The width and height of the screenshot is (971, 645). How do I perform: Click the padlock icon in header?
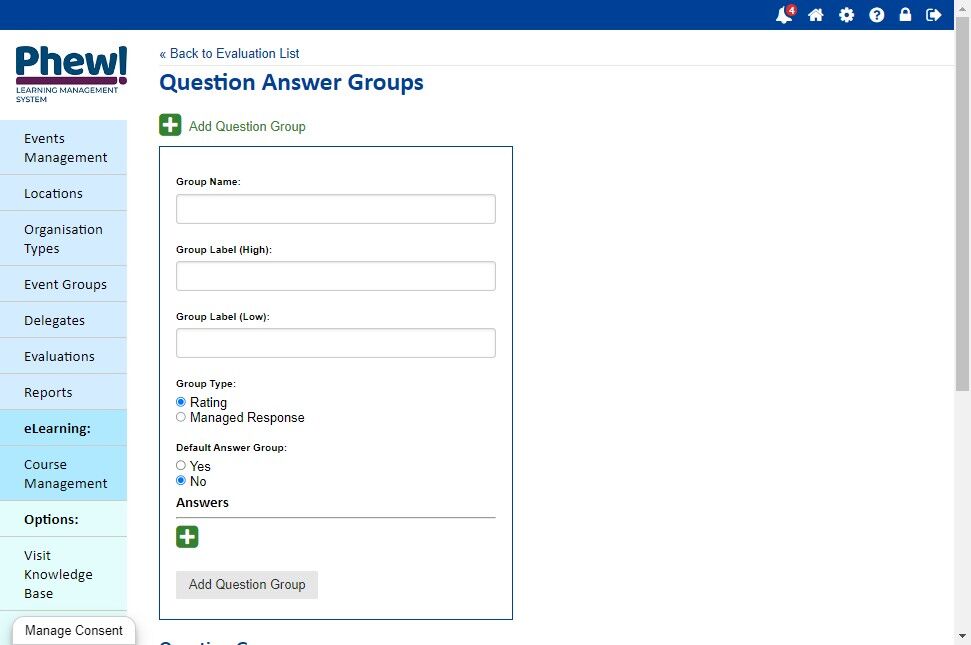click(905, 14)
